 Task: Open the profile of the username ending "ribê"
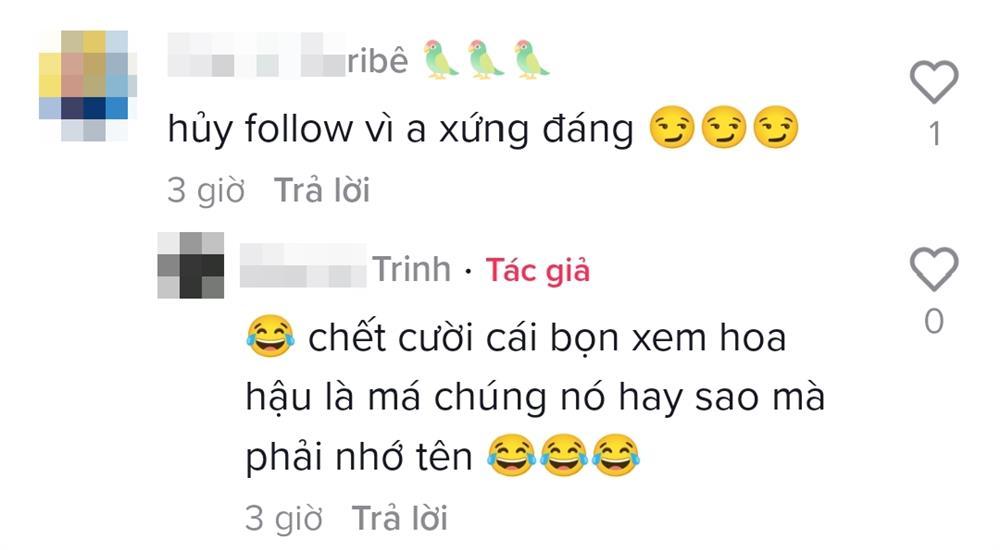point(288,61)
